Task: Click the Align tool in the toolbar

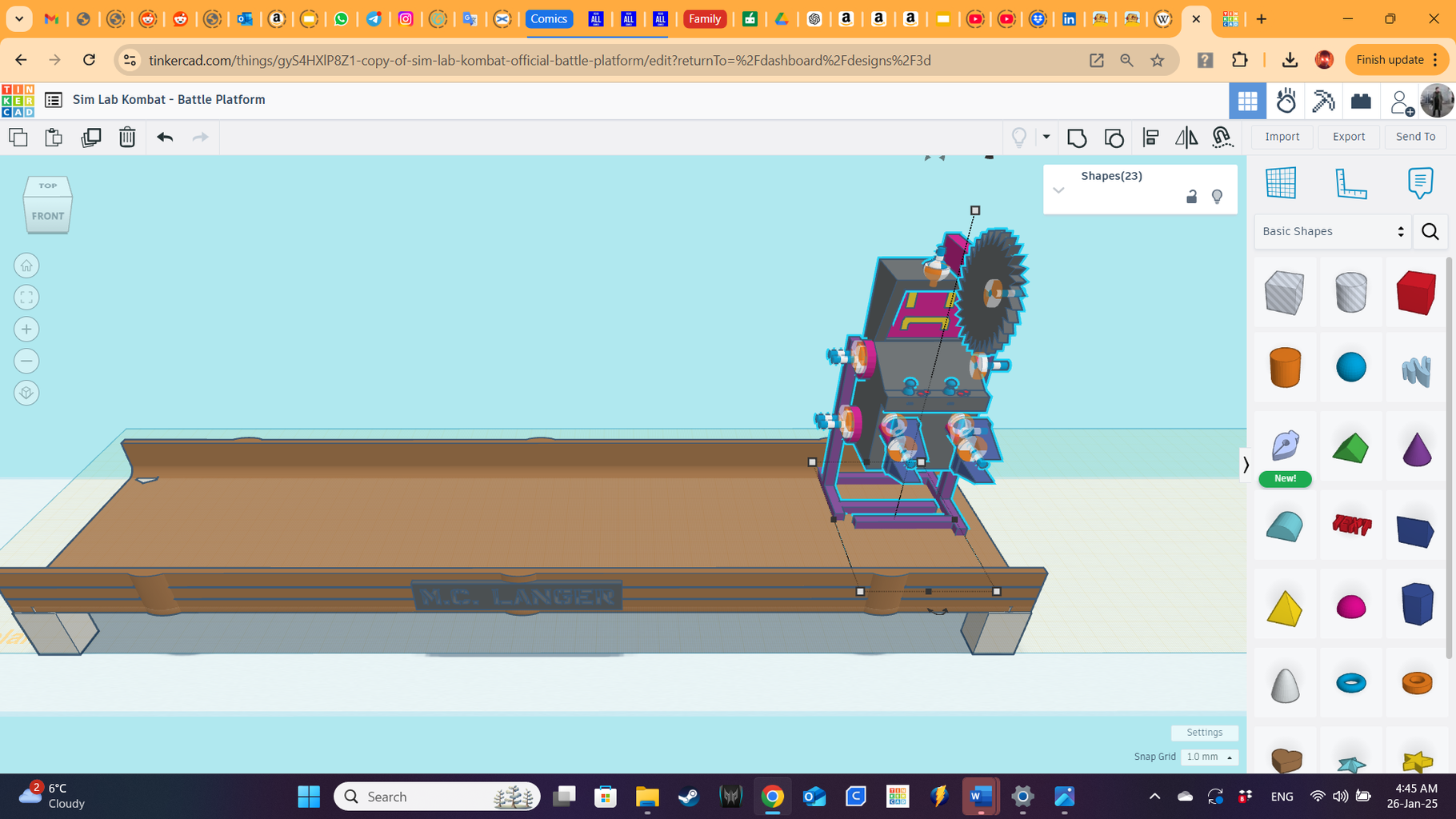Action: 1150,137
